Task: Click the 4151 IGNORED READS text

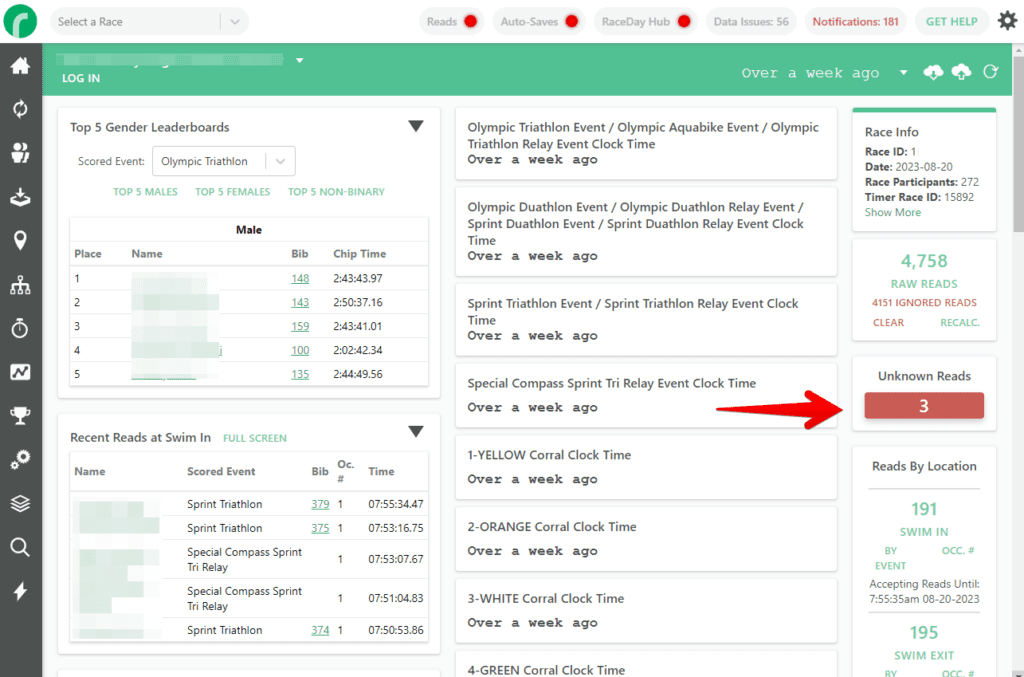Action: click(923, 303)
